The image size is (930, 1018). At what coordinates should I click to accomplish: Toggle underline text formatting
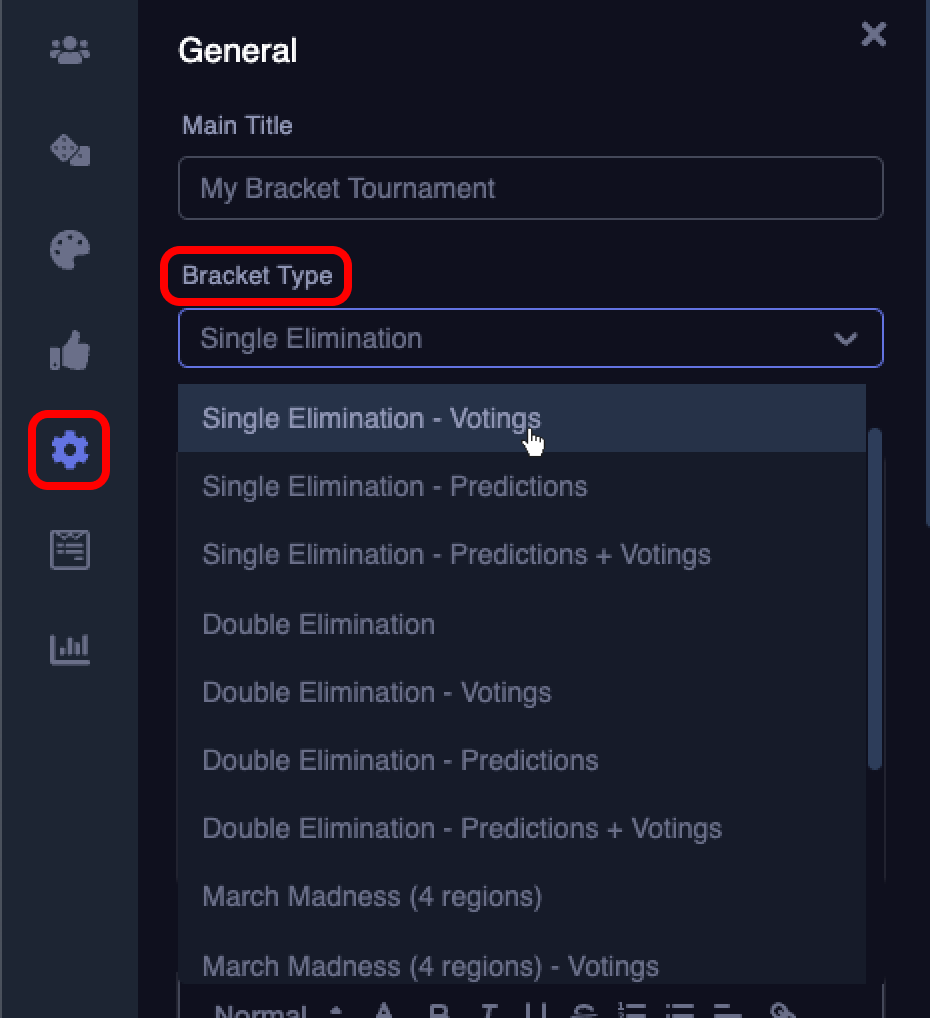tap(535, 1010)
